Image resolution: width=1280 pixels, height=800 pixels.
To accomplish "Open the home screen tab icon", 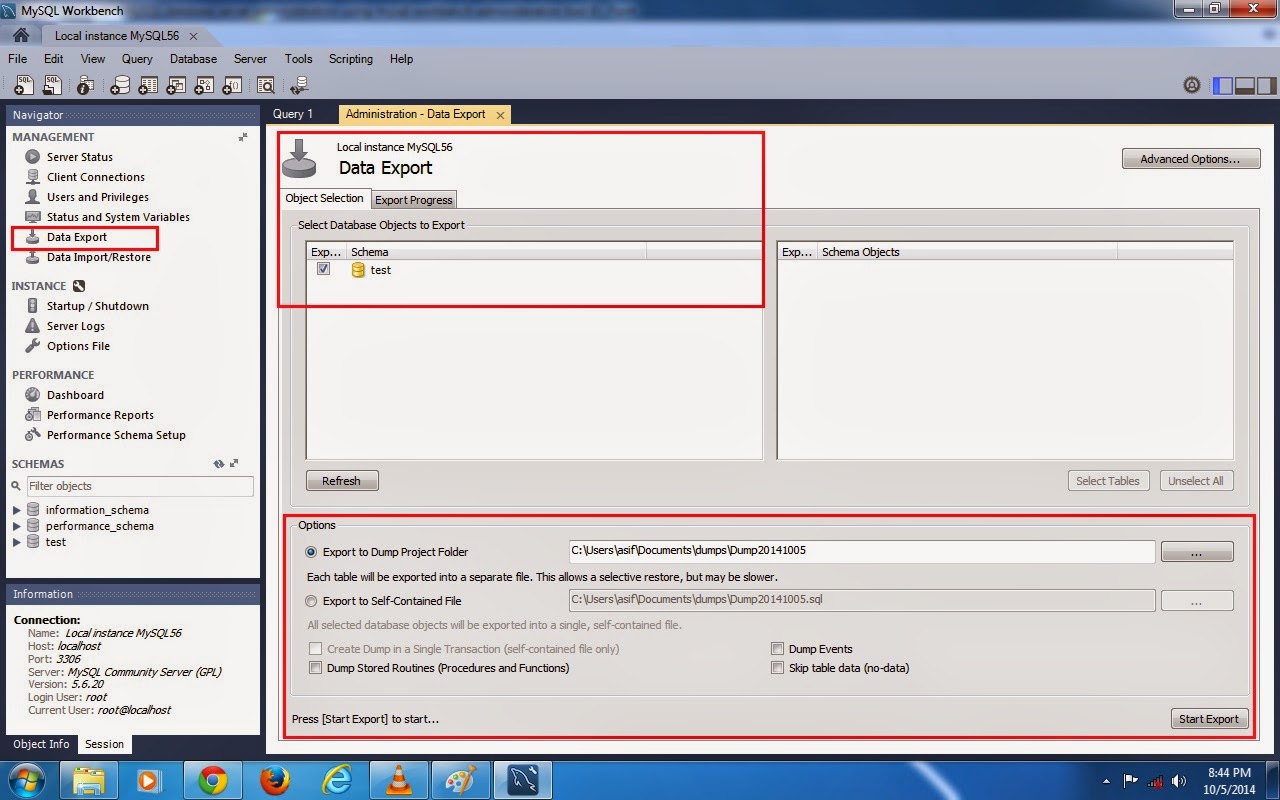I will pos(21,35).
